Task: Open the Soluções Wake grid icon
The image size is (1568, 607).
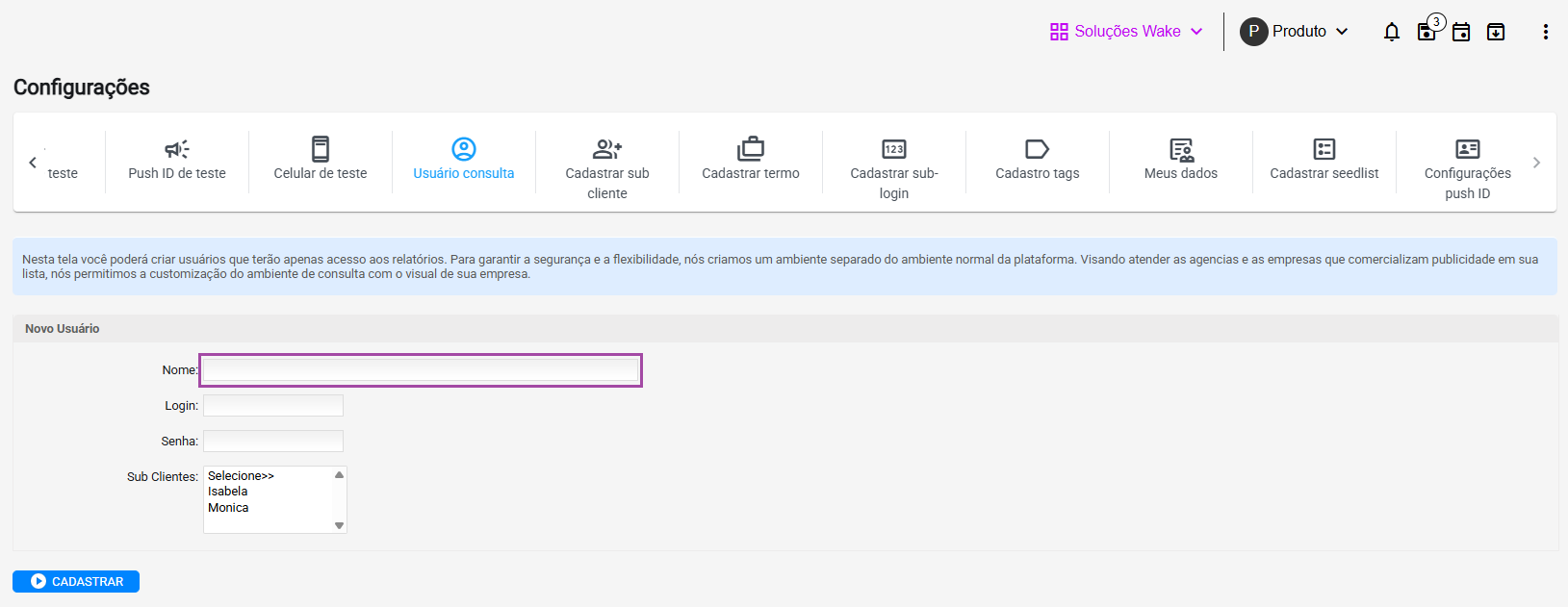Action: (1059, 32)
